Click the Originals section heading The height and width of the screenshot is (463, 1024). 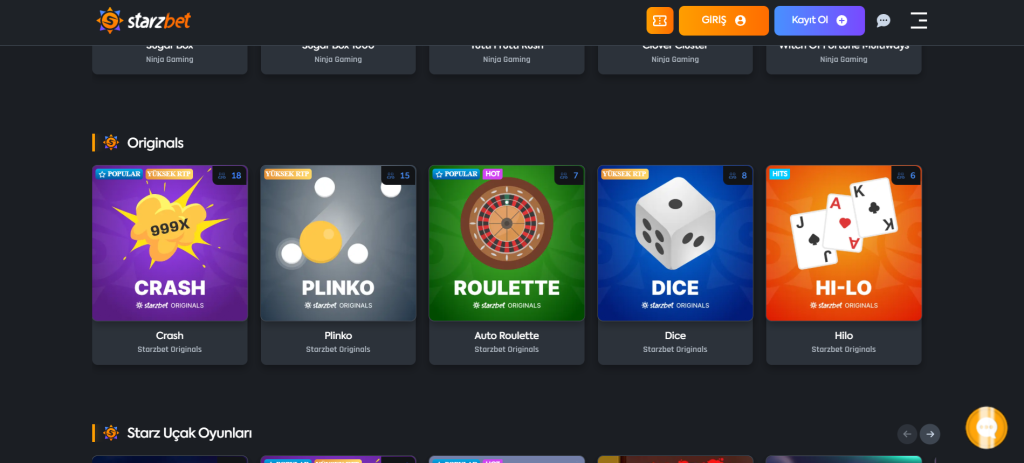(155, 143)
